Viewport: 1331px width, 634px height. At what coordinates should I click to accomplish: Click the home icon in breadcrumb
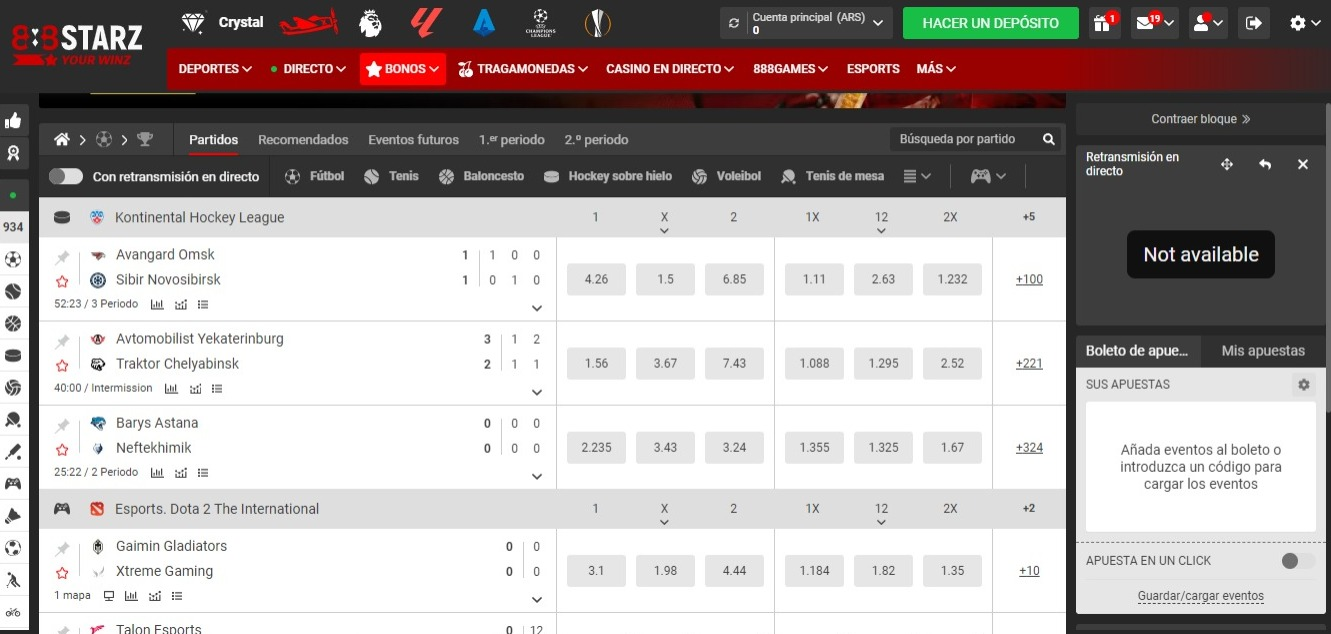pos(62,139)
